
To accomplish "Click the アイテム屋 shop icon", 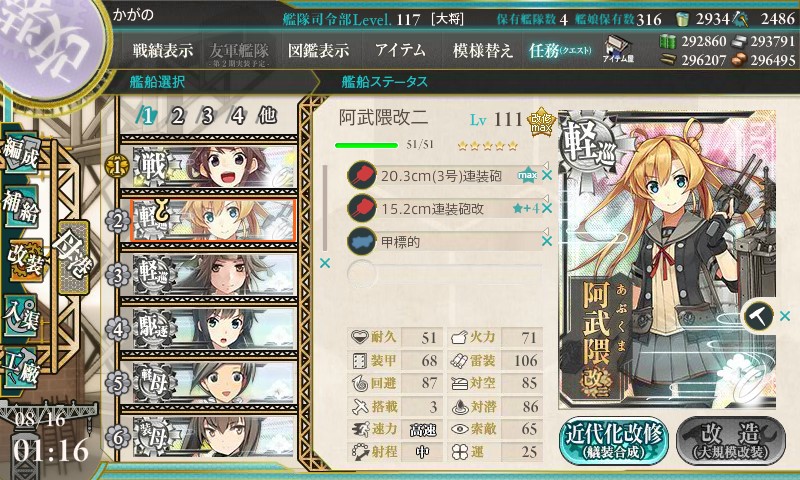I will [618, 49].
